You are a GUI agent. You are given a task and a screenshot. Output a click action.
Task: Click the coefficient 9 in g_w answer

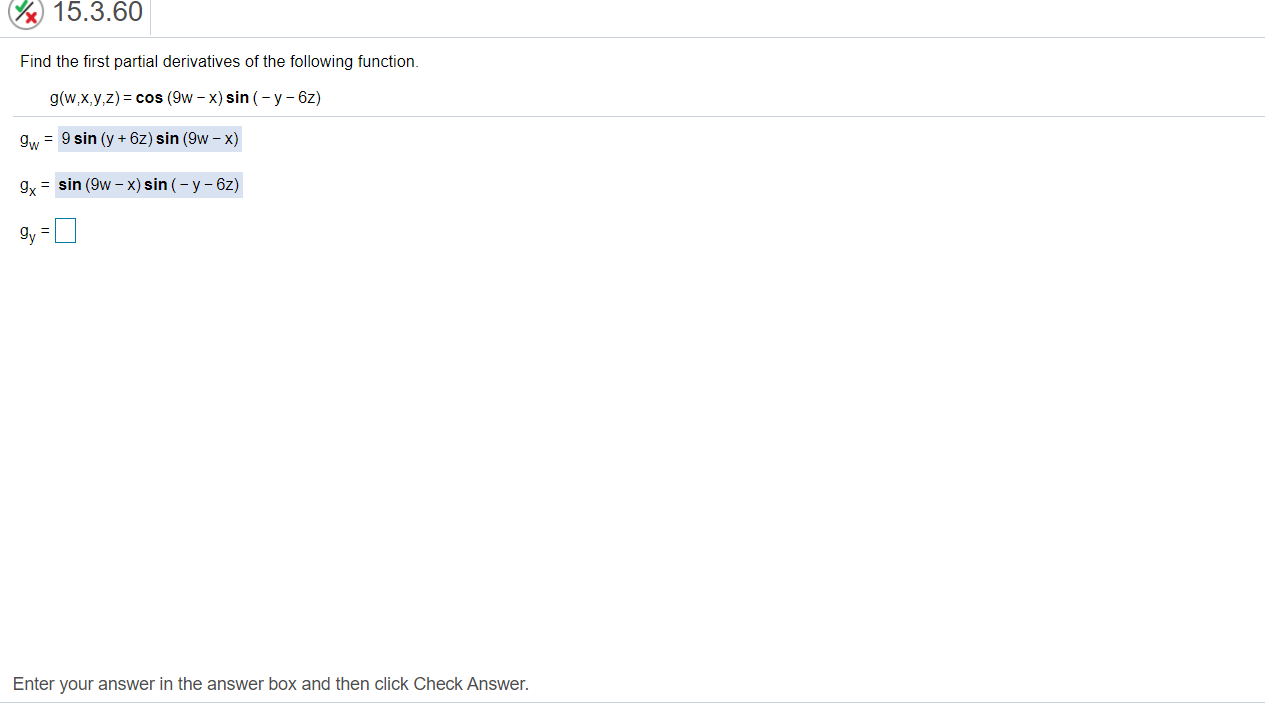tap(65, 139)
